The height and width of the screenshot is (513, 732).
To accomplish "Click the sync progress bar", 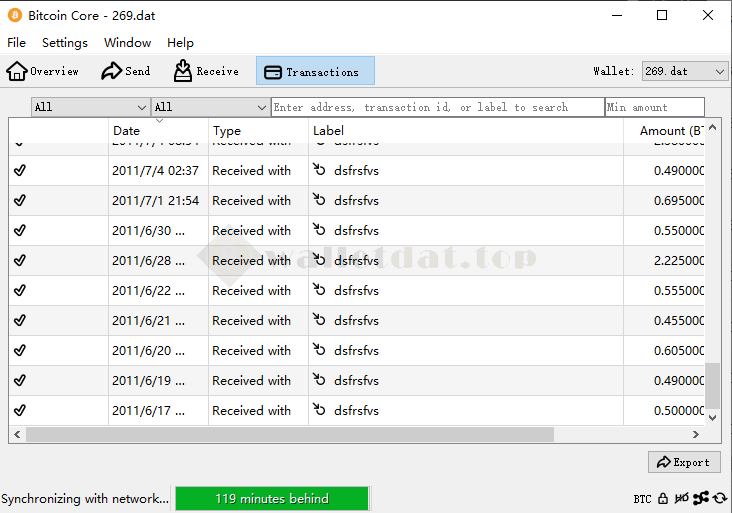I will coord(272,498).
